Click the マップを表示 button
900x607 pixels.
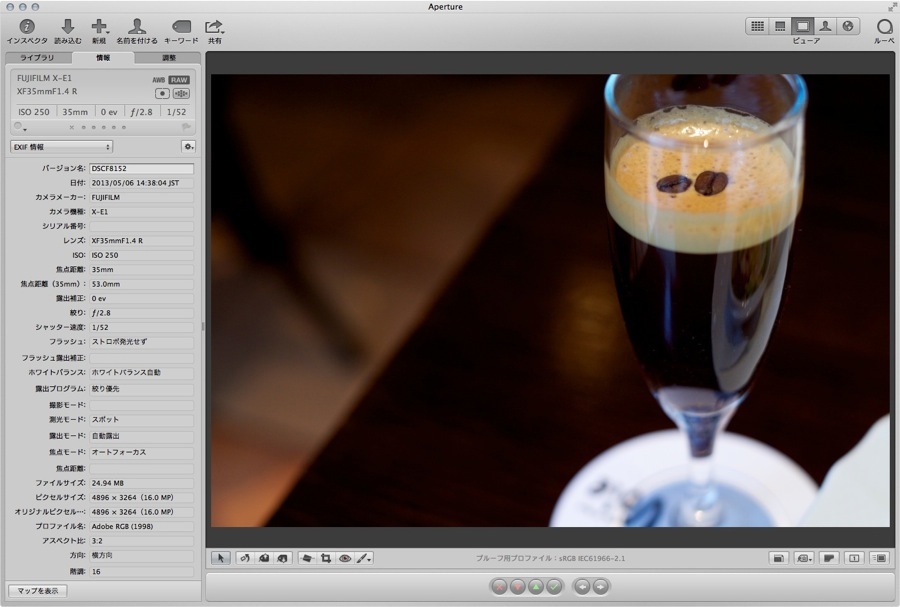(x=37, y=591)
